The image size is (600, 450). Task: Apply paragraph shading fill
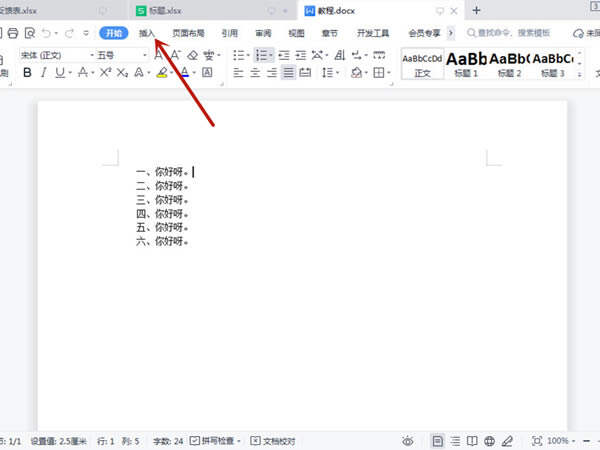coord(356,72)
